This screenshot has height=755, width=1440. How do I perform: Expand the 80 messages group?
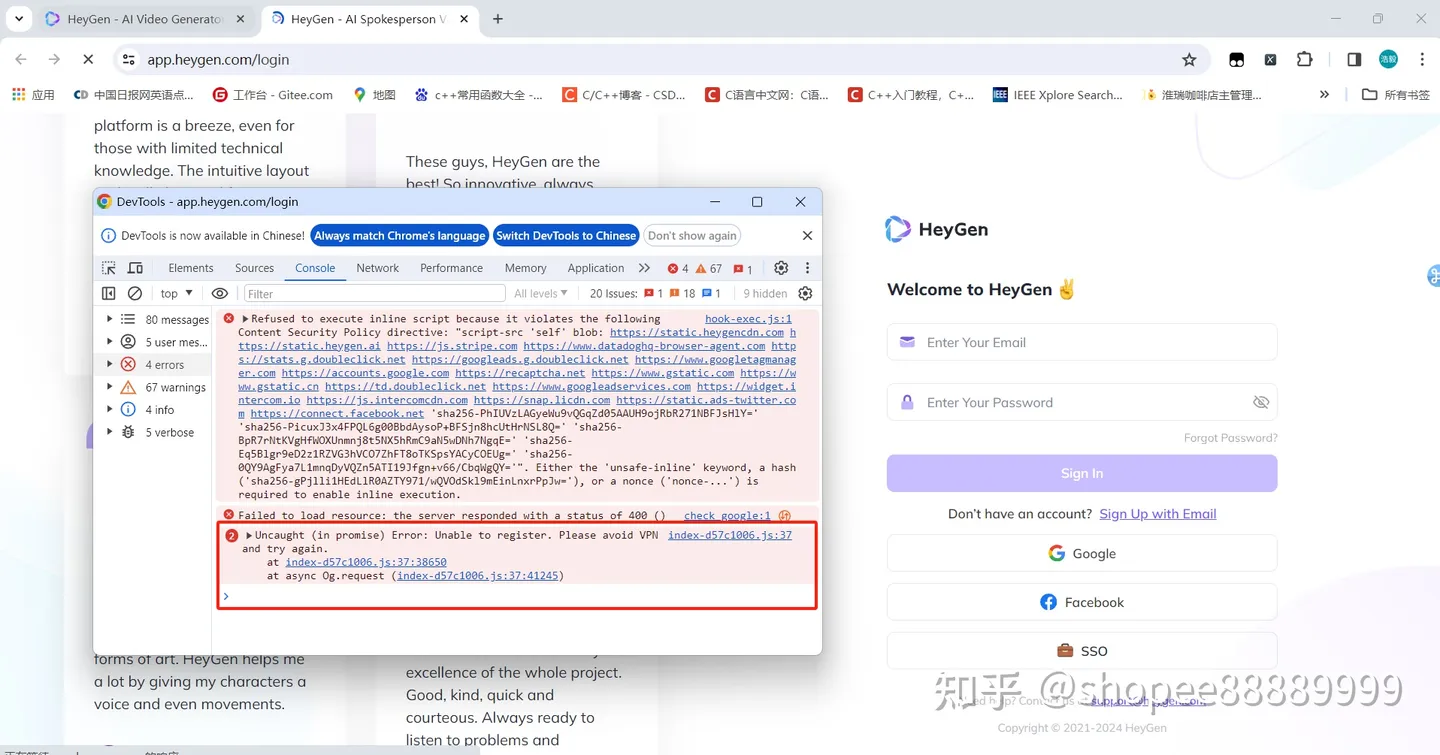click(110, 319)
